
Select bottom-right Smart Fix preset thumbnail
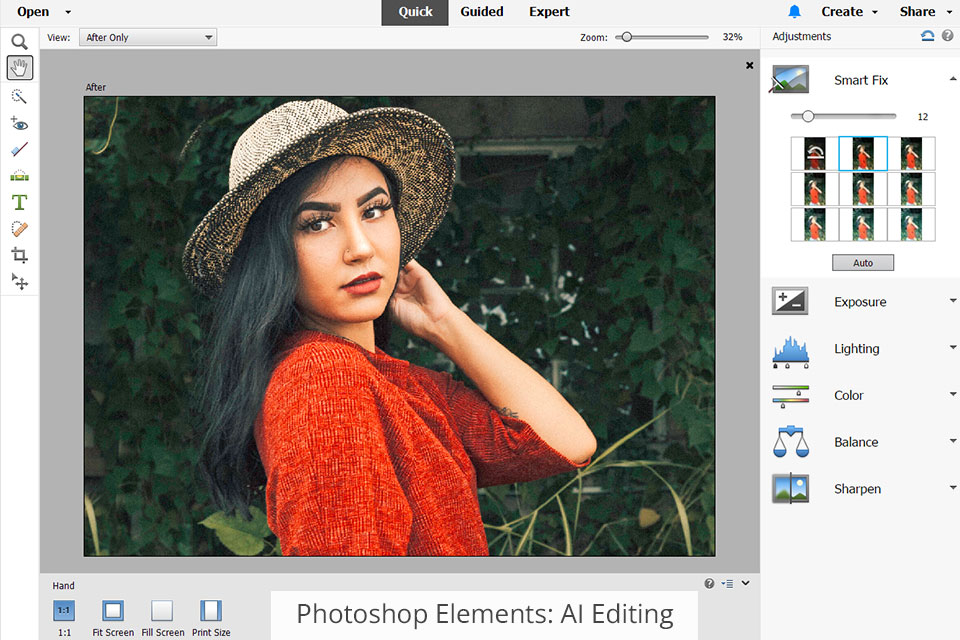(911, 224)
